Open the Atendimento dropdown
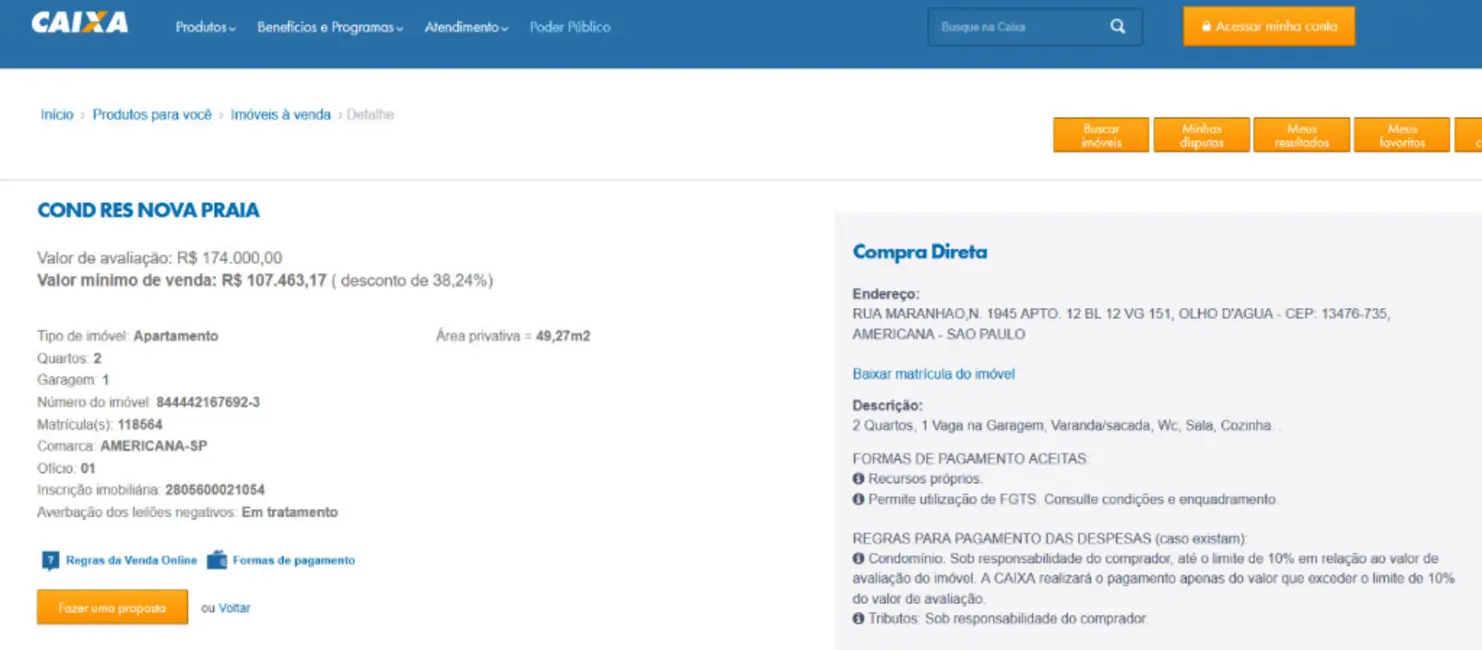The height and width of the screenshot is (650, 1482). pos(466,27)
